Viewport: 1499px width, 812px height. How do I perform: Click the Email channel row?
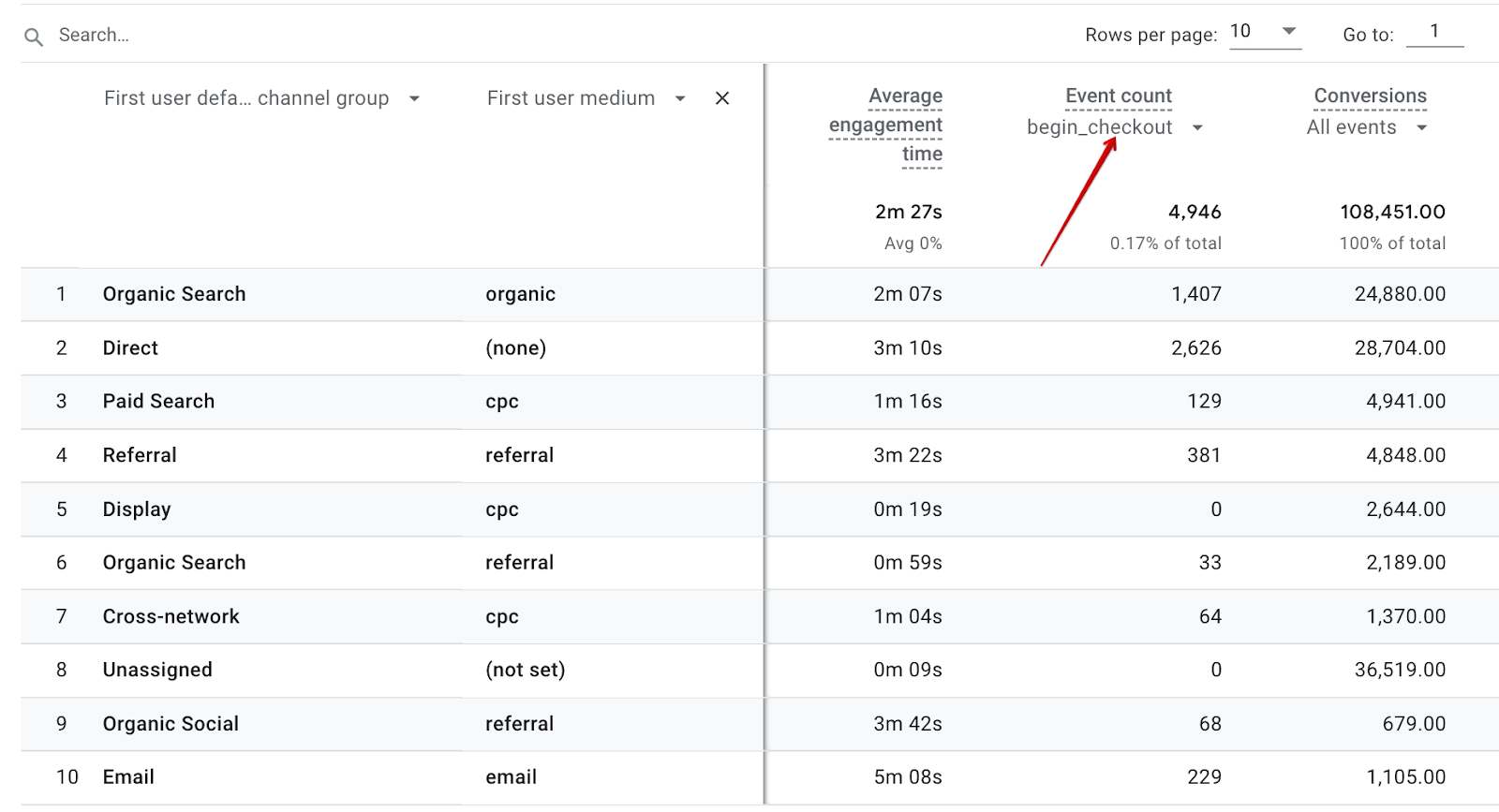[x=128, y=777]
